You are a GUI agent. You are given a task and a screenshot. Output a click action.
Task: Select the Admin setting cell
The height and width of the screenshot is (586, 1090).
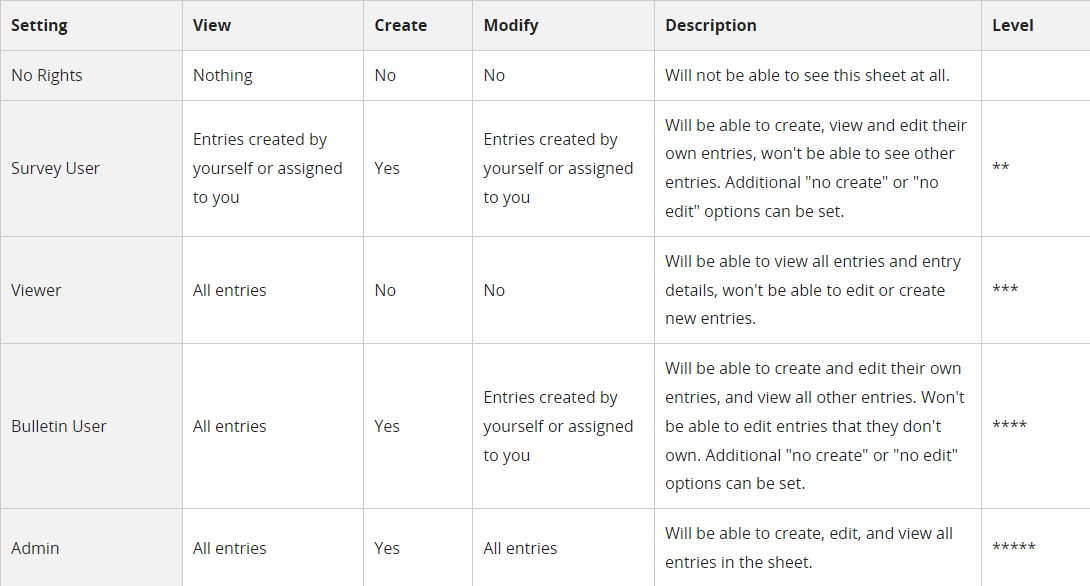coord(91,548)
